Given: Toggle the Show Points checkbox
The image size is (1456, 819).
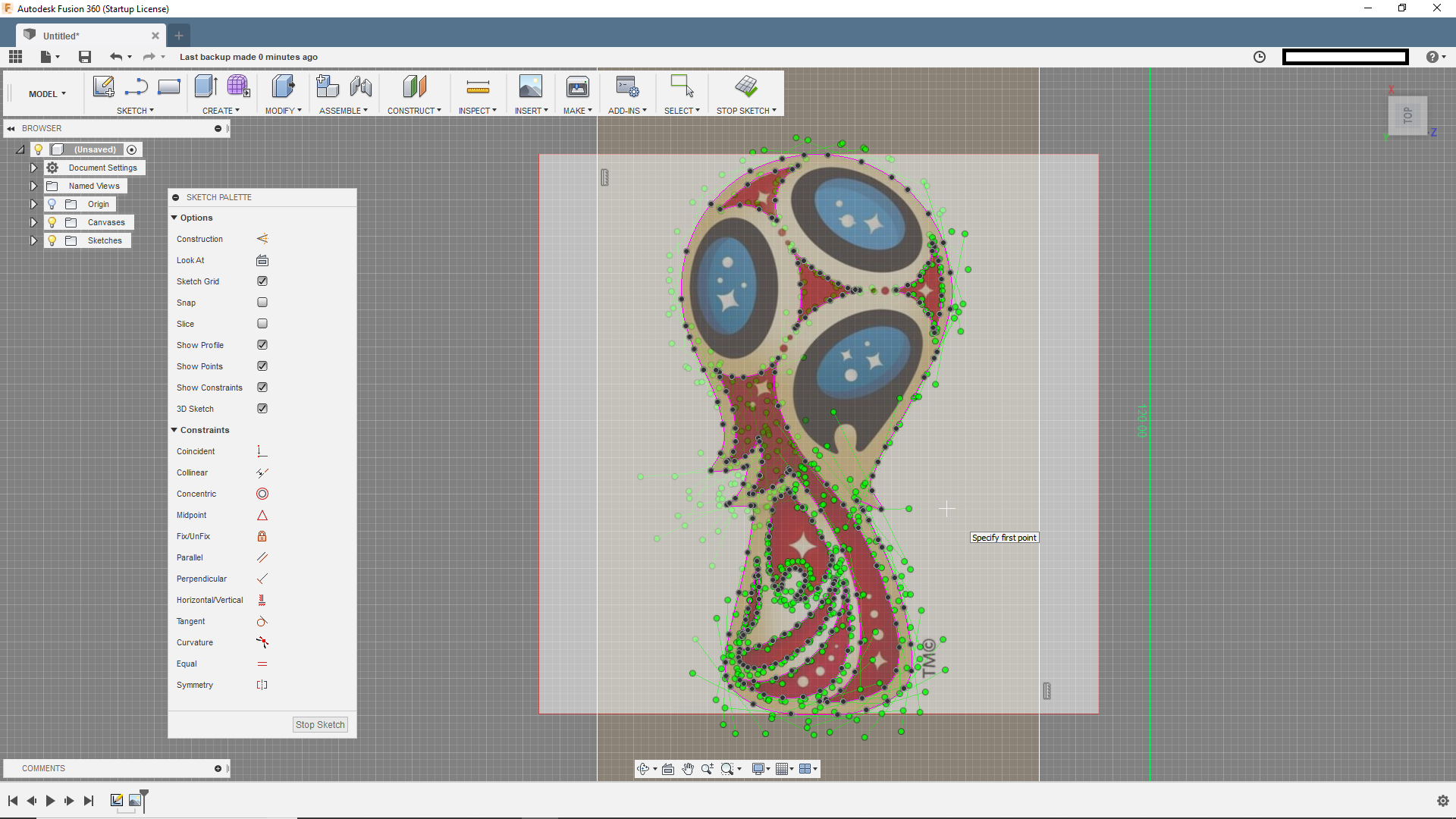Looking at the screenshot, I should click(x=262, y=366).
